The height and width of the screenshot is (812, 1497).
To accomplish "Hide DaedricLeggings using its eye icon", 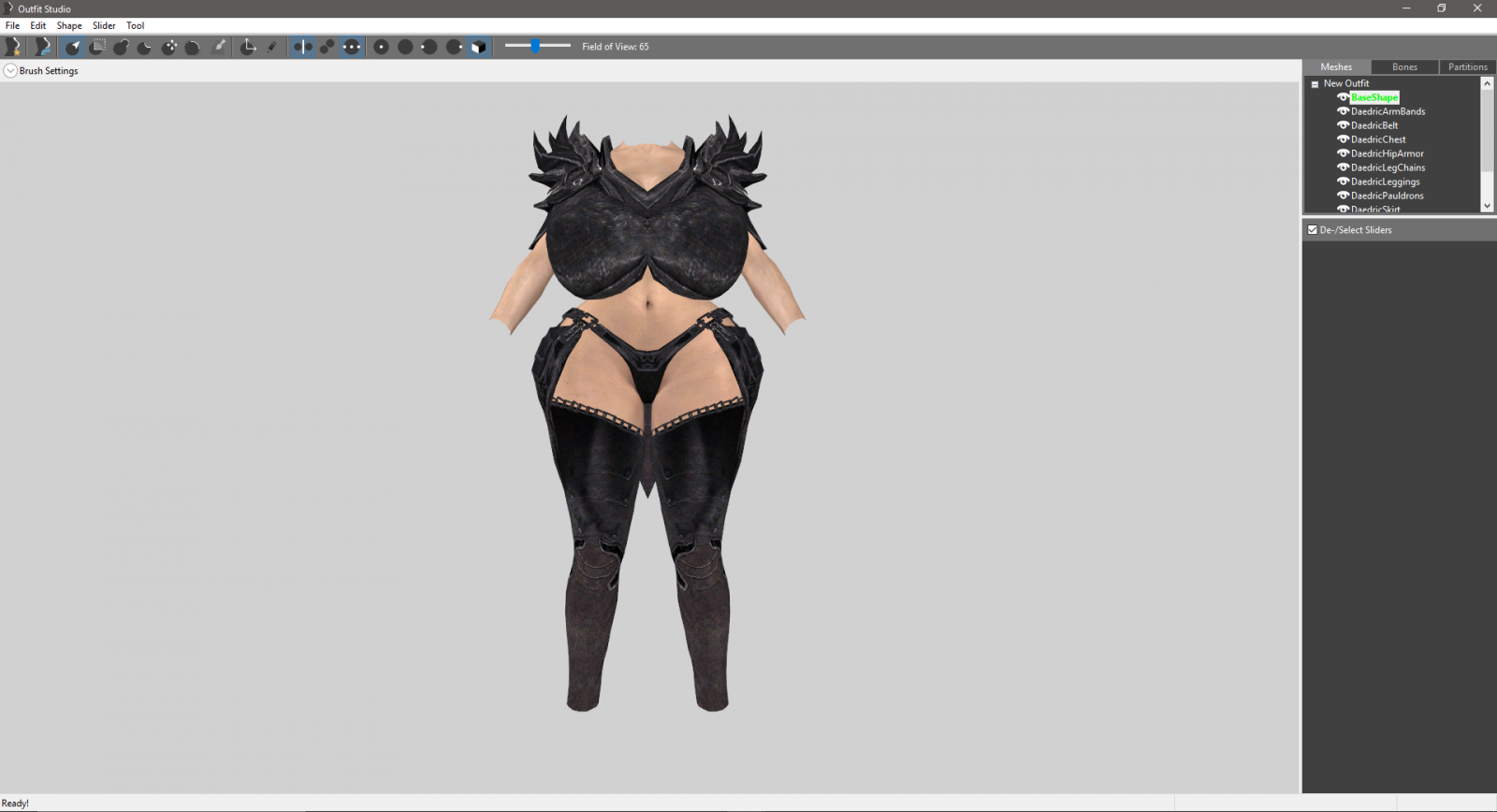I will pos(1343,181).
